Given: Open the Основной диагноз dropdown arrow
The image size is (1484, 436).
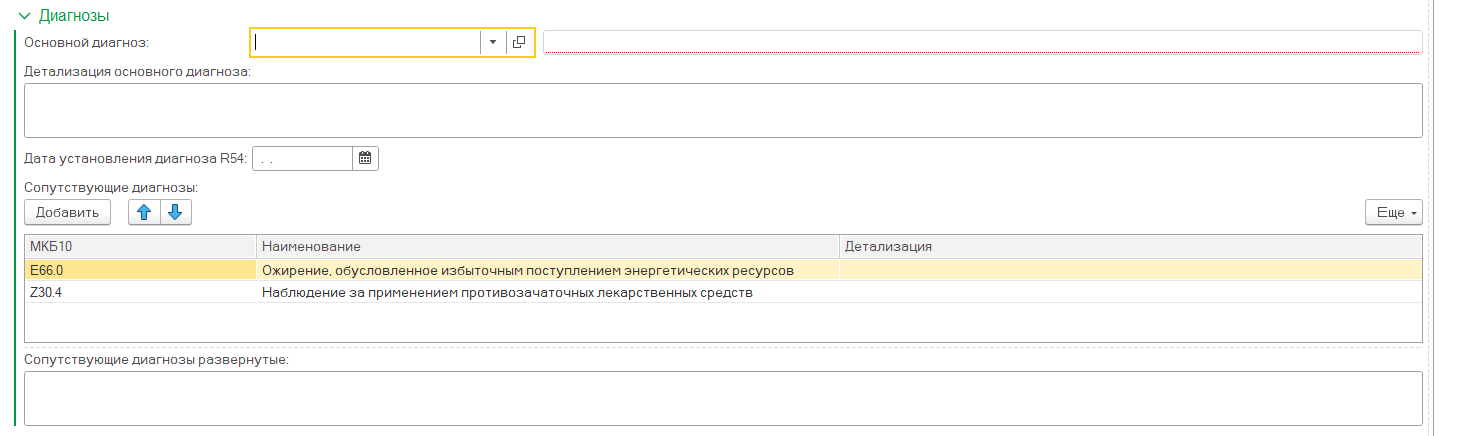Looking at the screenshot, I should 493,42.
